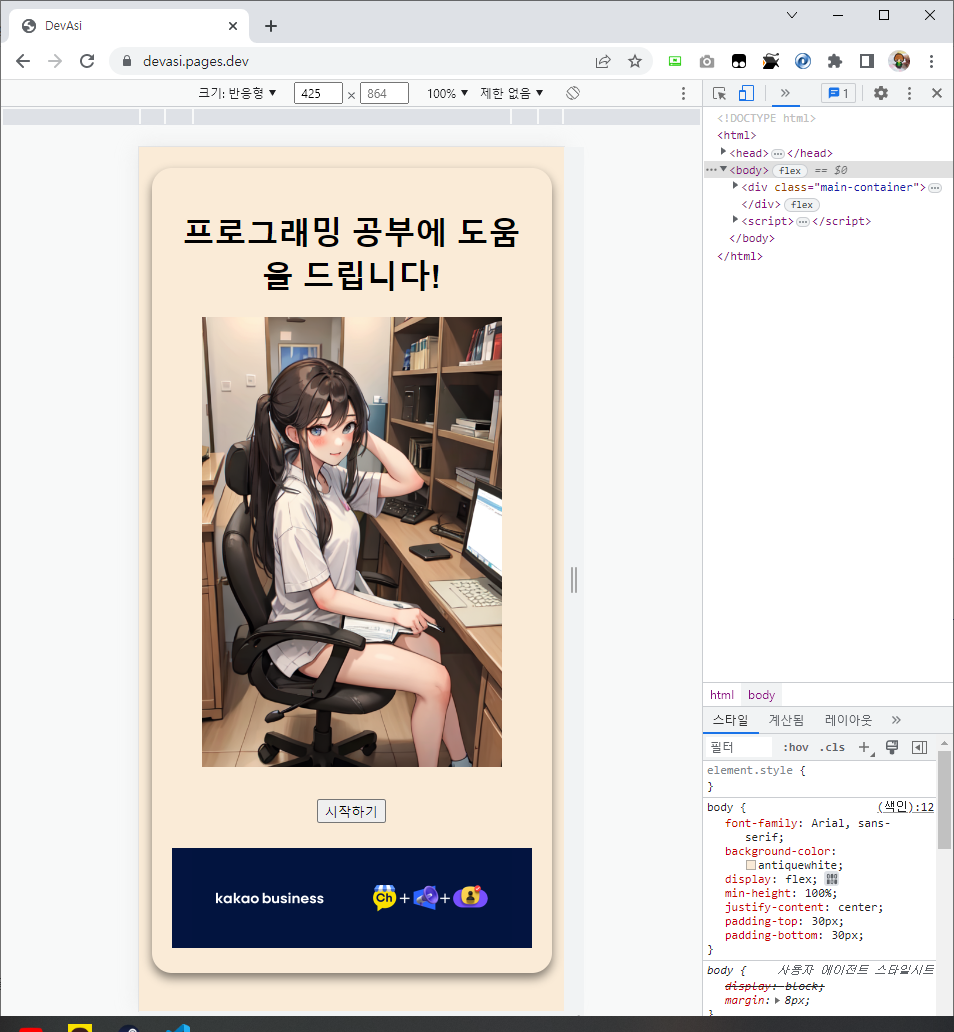
Task: Add a new style rule
Action: 864,747
